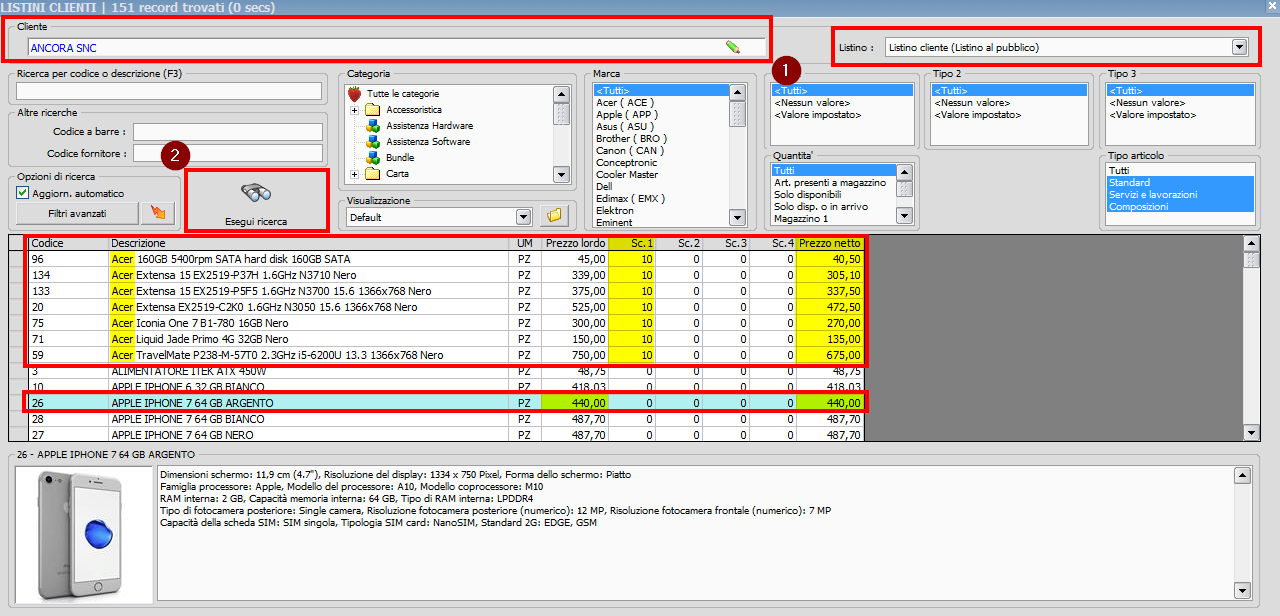This screenshot has height=616, width=1280.
Task: Open the Visualizzazione dropdown
Action: 523,217
